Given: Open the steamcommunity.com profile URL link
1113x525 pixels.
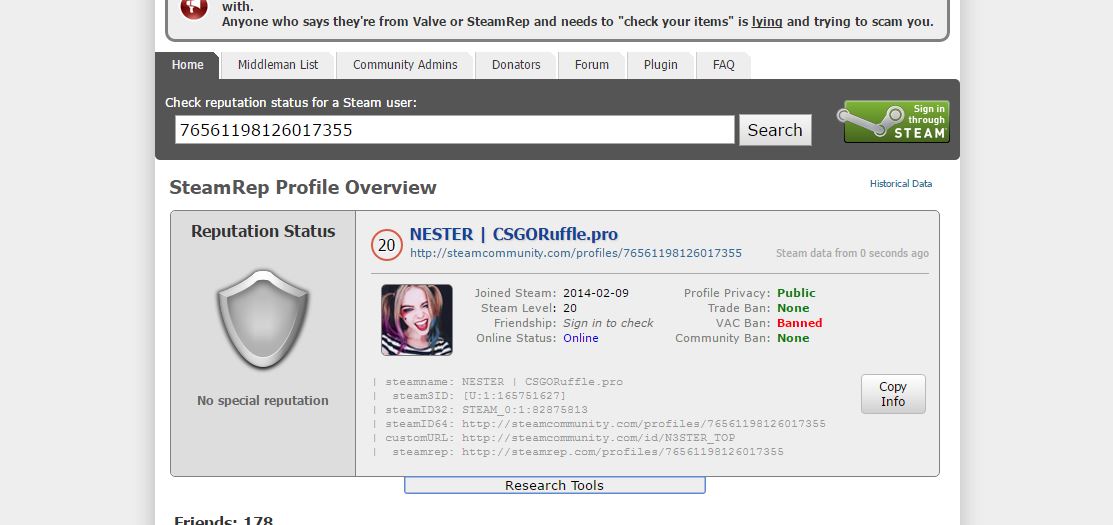Looking at the screenshot, I should pos(575,253).
